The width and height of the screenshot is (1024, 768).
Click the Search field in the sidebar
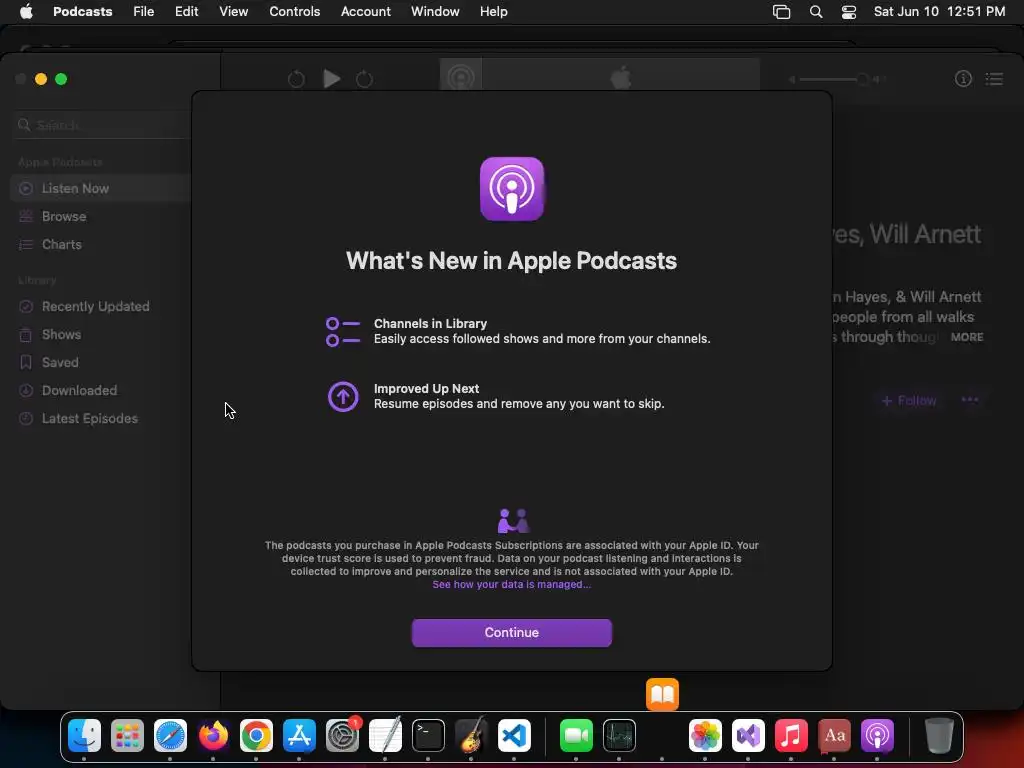103,125
